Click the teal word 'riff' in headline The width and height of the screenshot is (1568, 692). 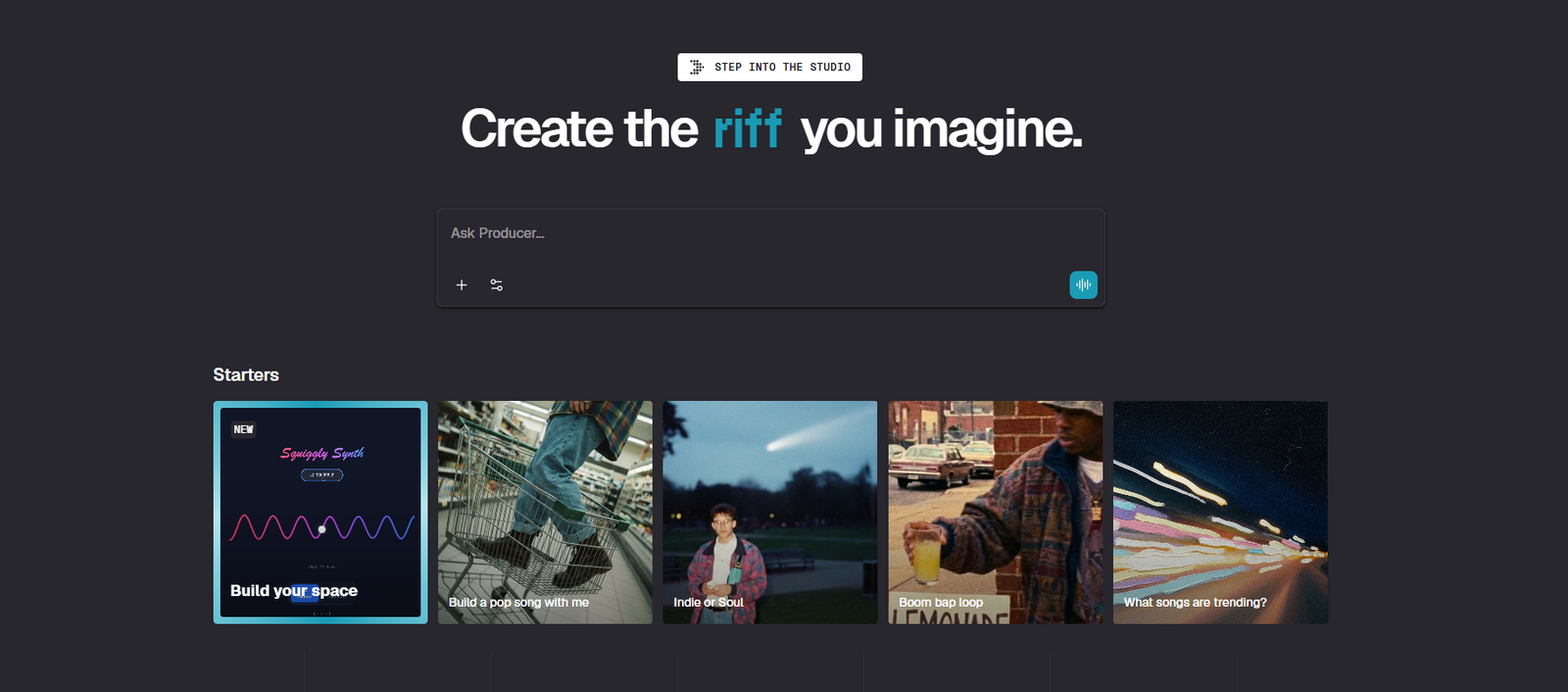click(x=747, y=129)
